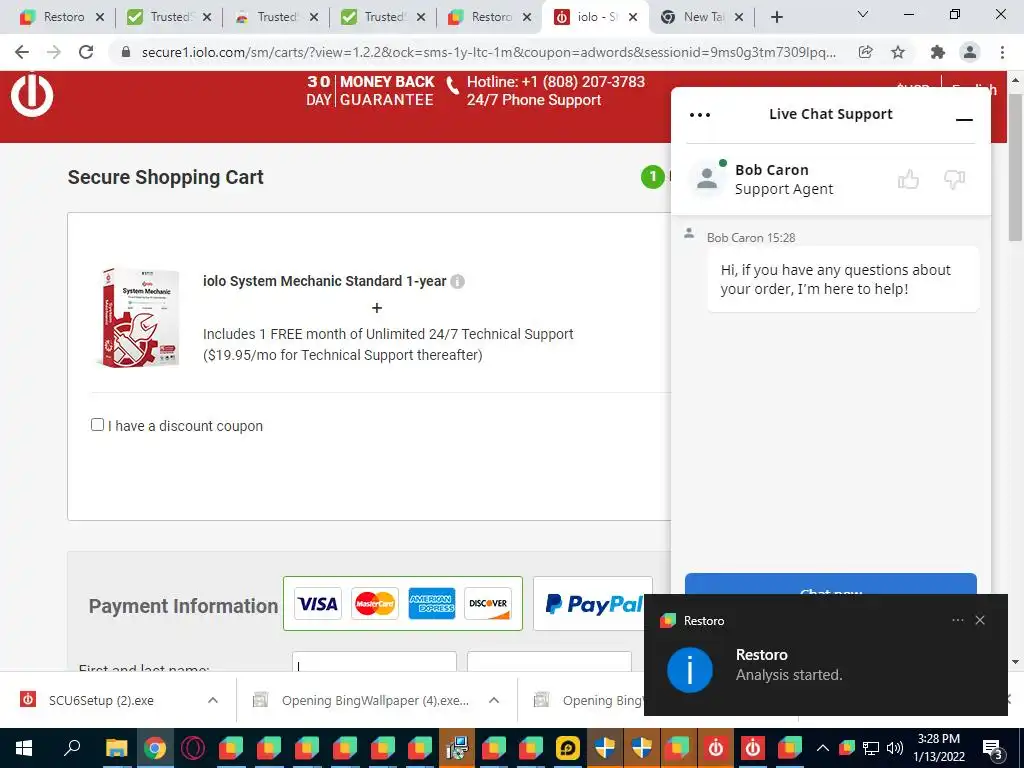Click the info icon beside System Mechanic Standard
1024x768 pixels.
coord(458,281)
